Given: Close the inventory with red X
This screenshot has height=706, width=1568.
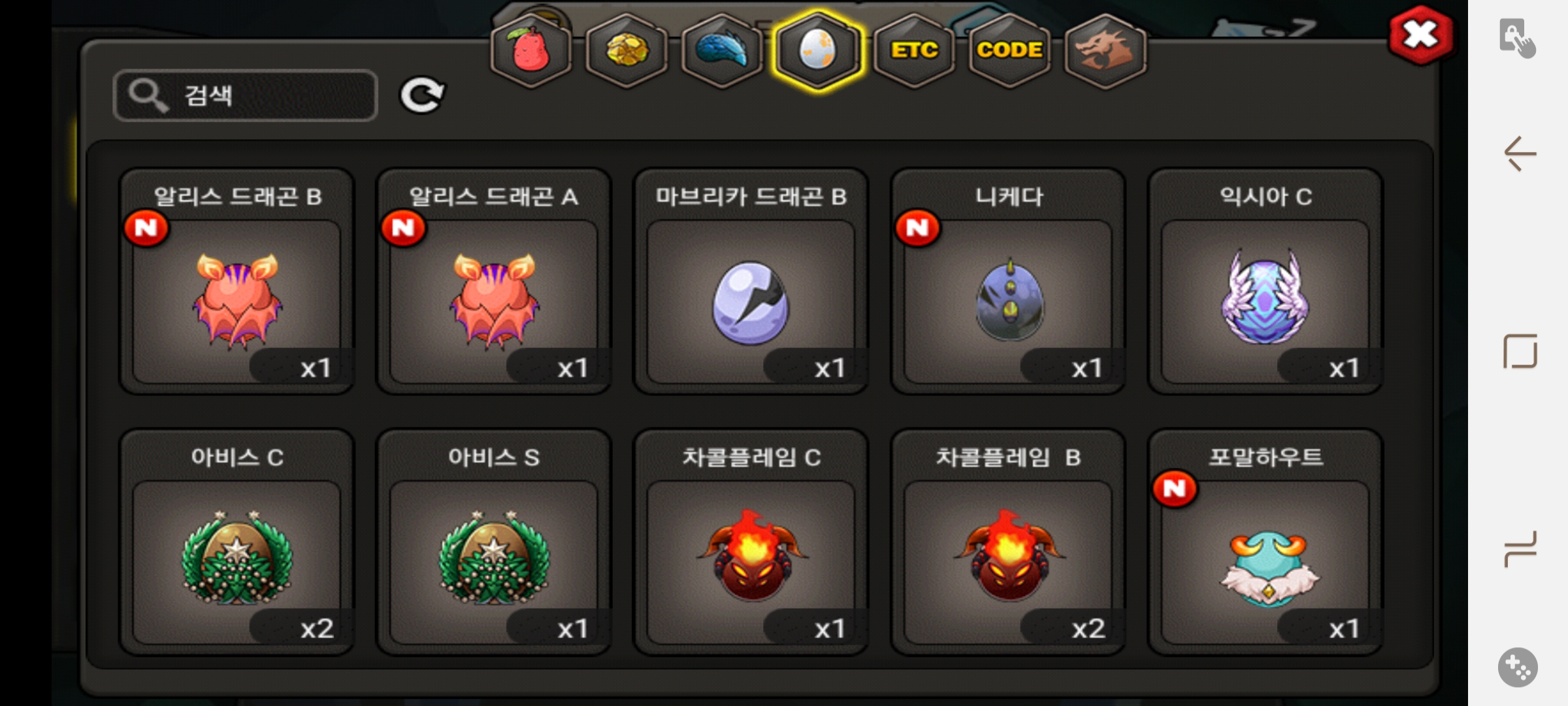Looking at the screenshot, I should (x=1420, y=35).
